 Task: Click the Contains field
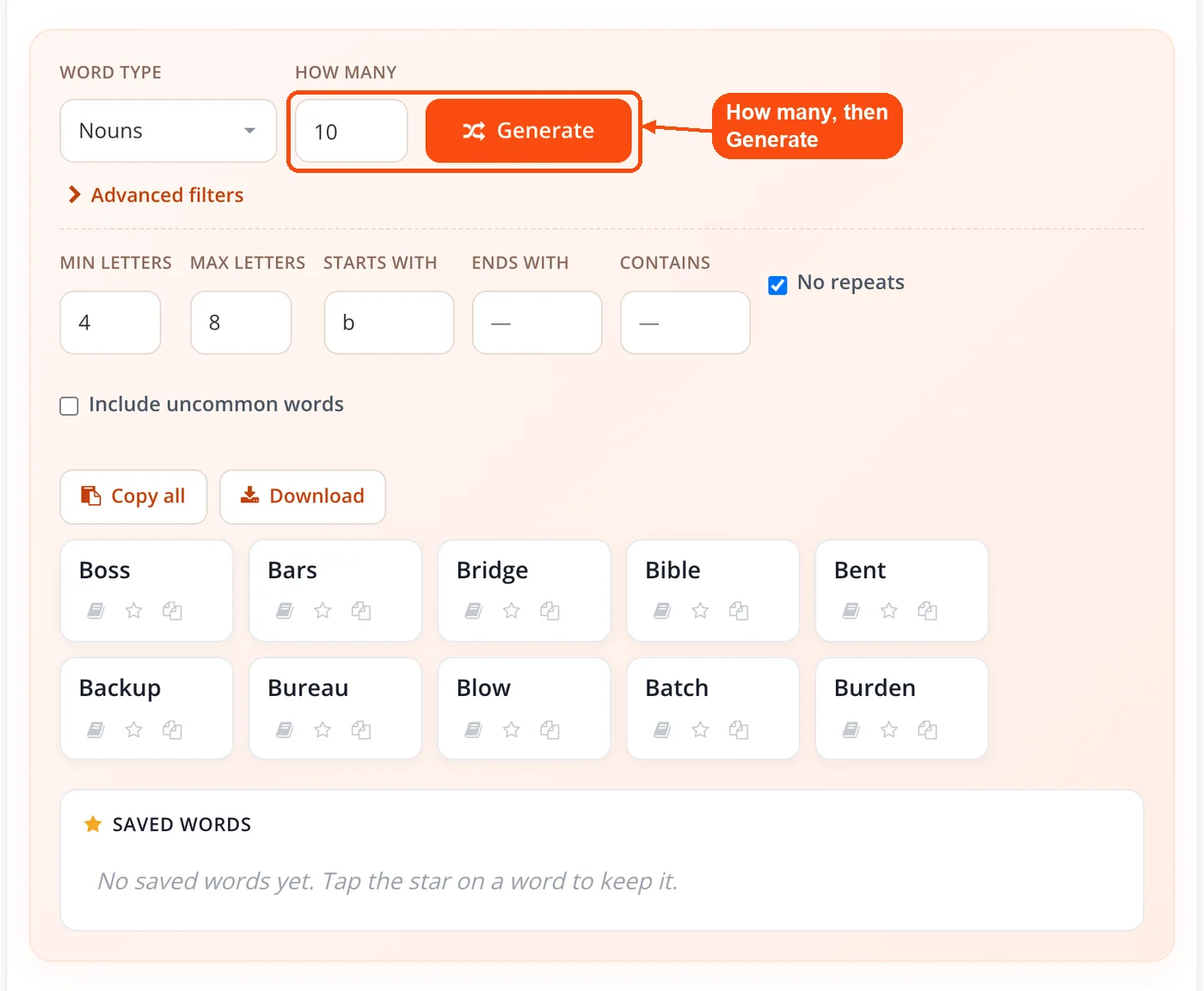[685, 323]
